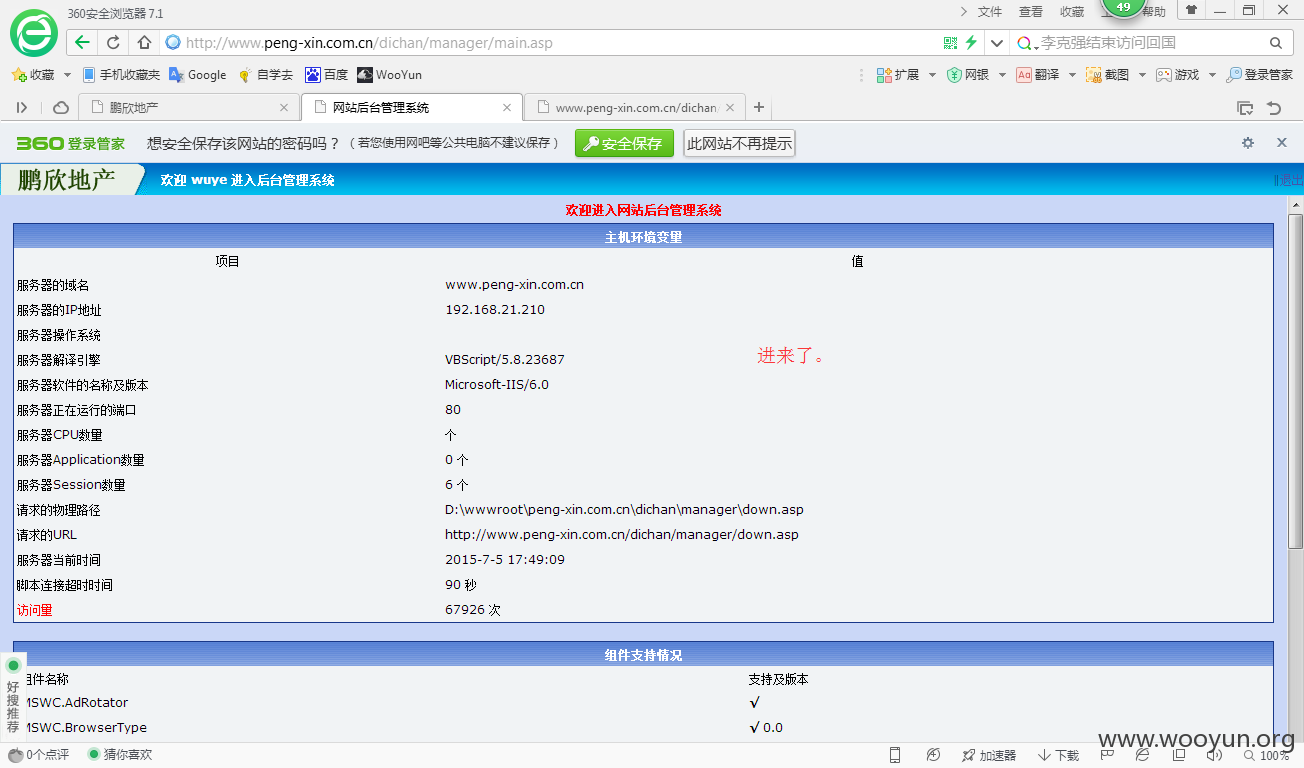Click the green lightning speed mode icon
This screenshot has height=768, width=1304.
[x=970, y=43]
